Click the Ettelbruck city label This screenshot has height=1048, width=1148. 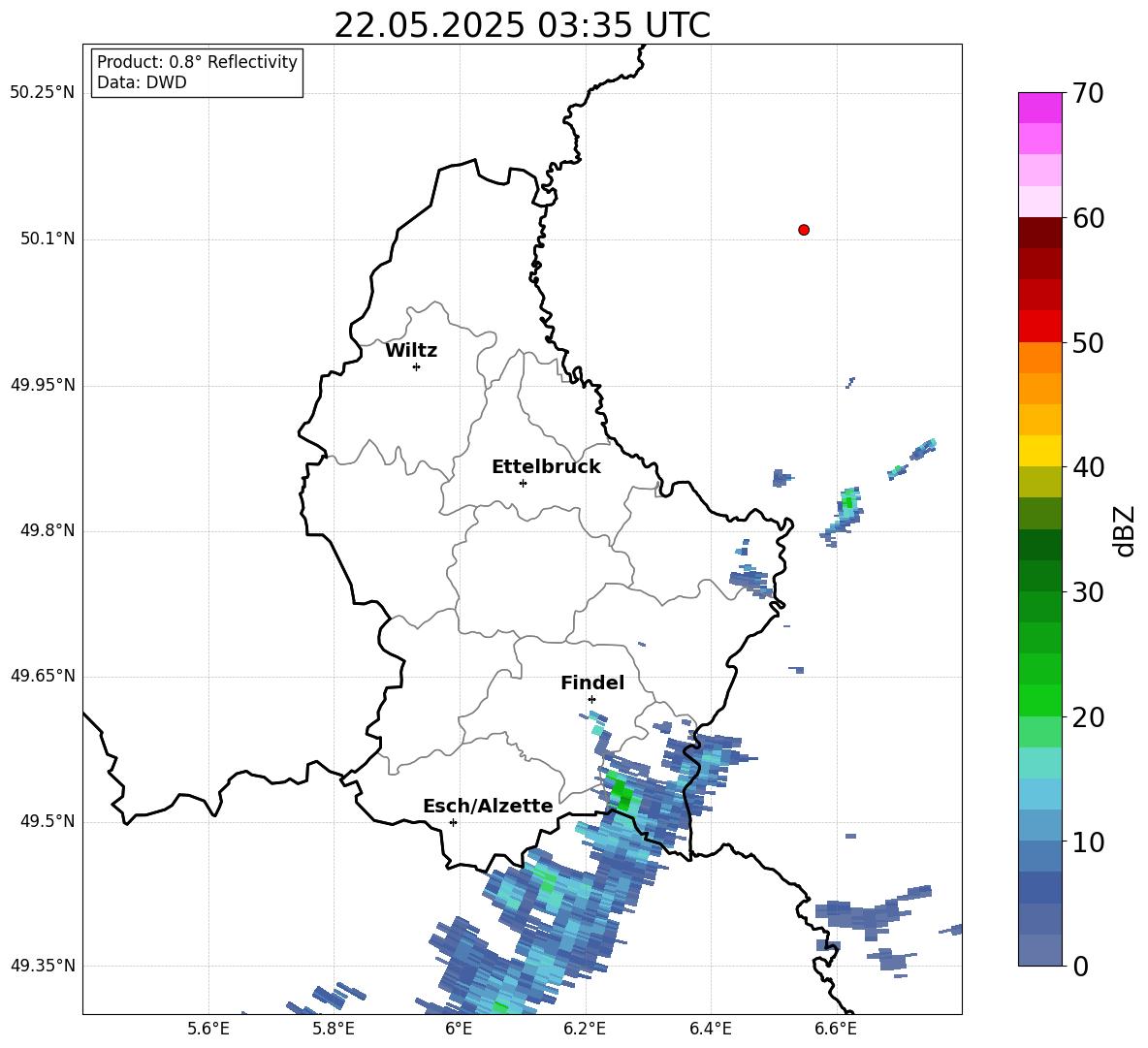[546, 467]
